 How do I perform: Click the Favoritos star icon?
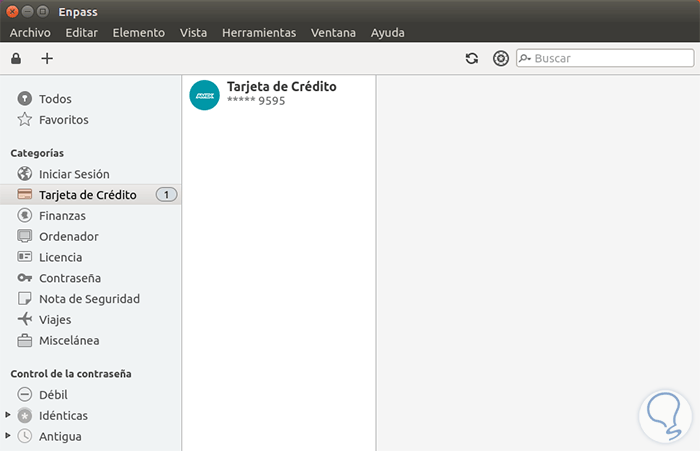tap(25, 119)
